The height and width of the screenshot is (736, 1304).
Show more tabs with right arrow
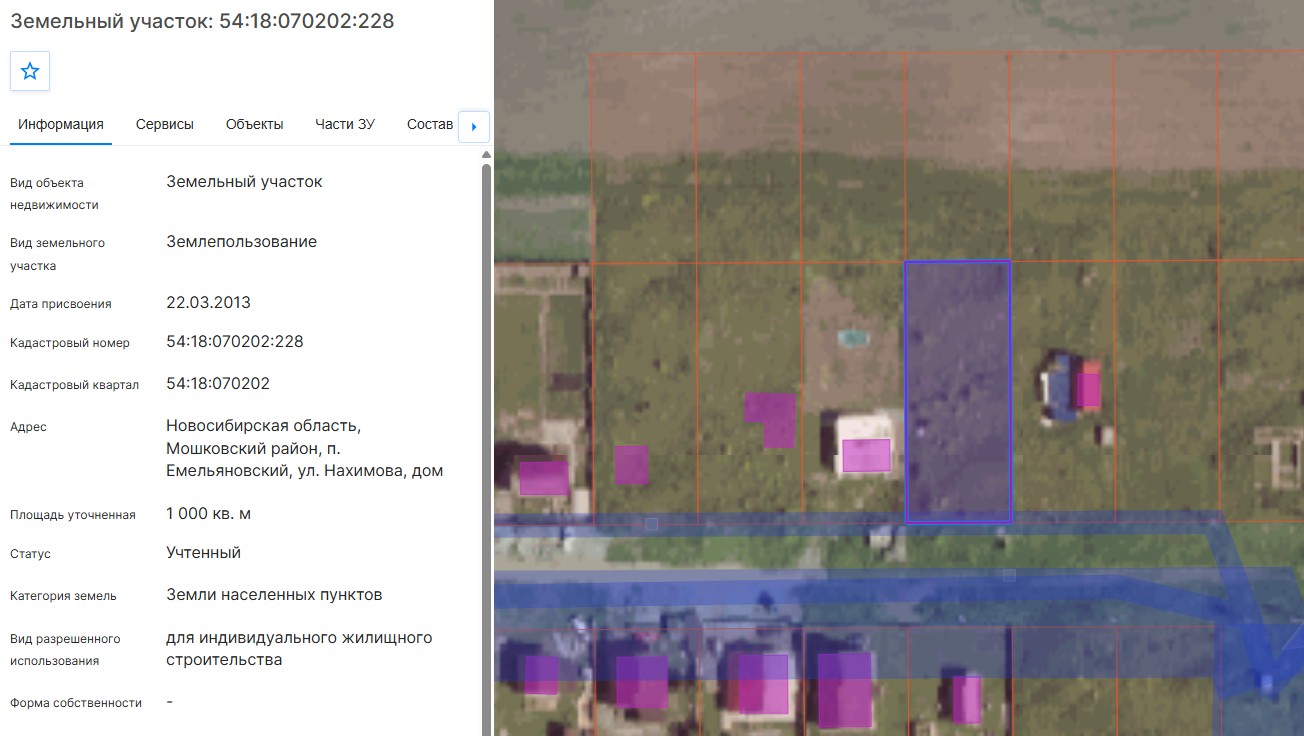(474, 126)
